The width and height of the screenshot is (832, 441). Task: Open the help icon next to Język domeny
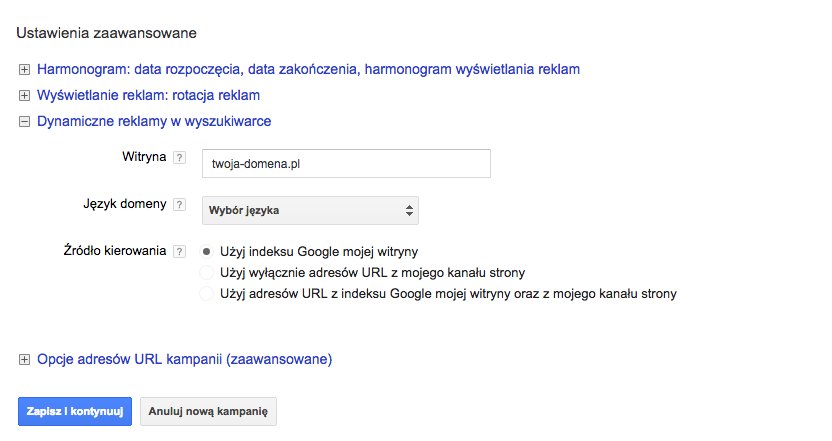point(180,205)
